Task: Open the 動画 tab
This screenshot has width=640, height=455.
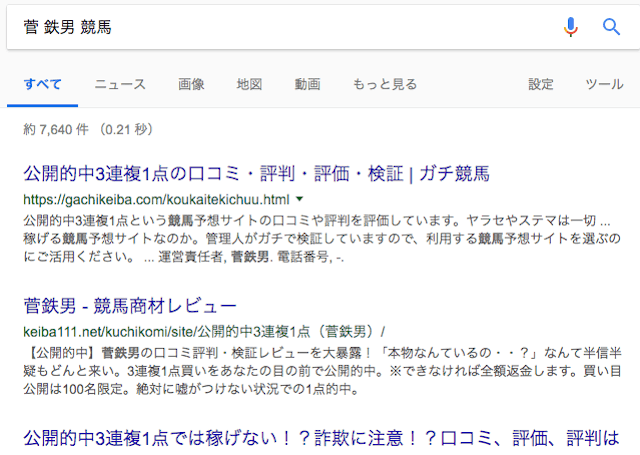Action: (307, 84)
